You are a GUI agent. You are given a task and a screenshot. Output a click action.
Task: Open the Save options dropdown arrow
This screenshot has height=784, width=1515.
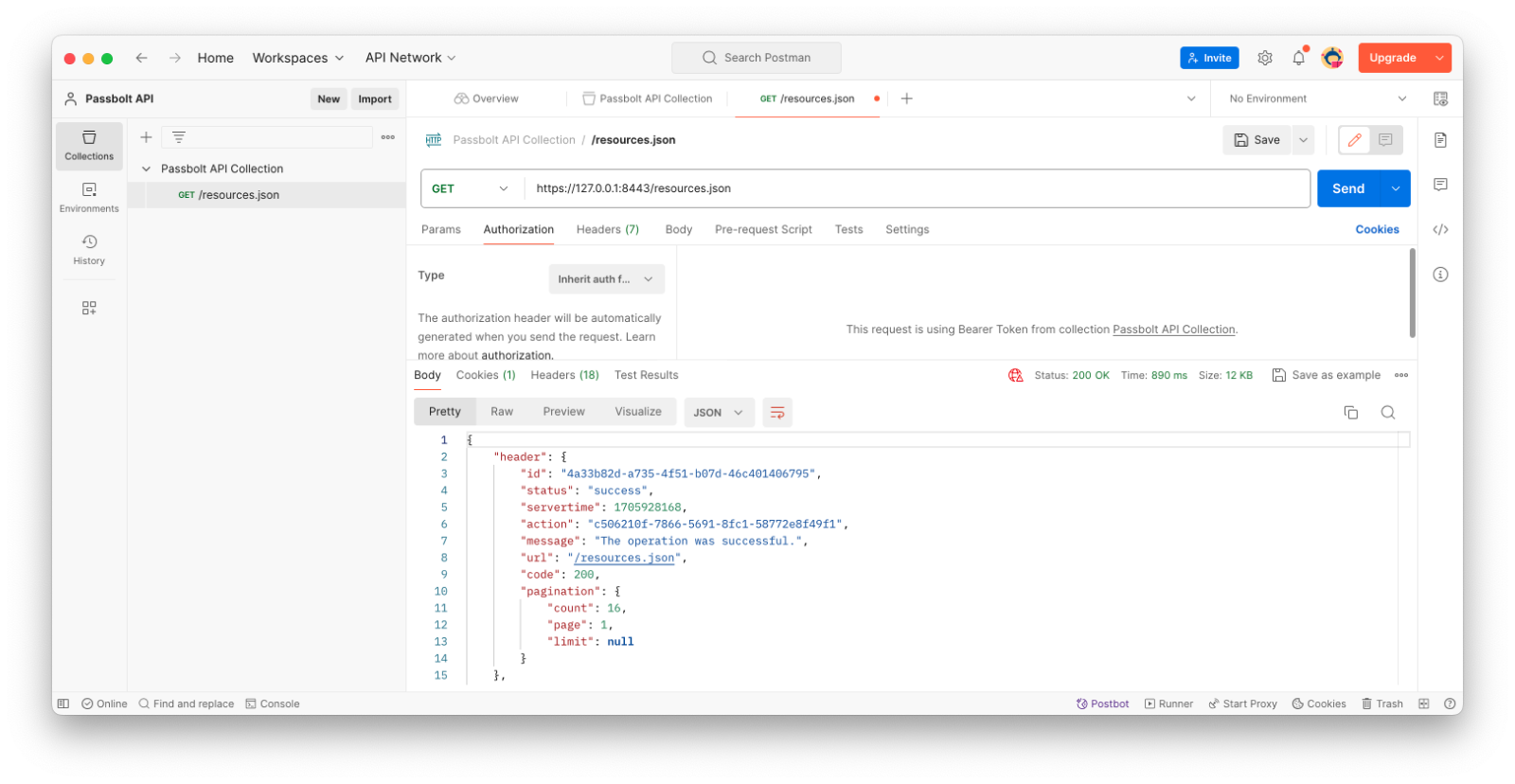pyautogui.click(x=1303, y=140)
